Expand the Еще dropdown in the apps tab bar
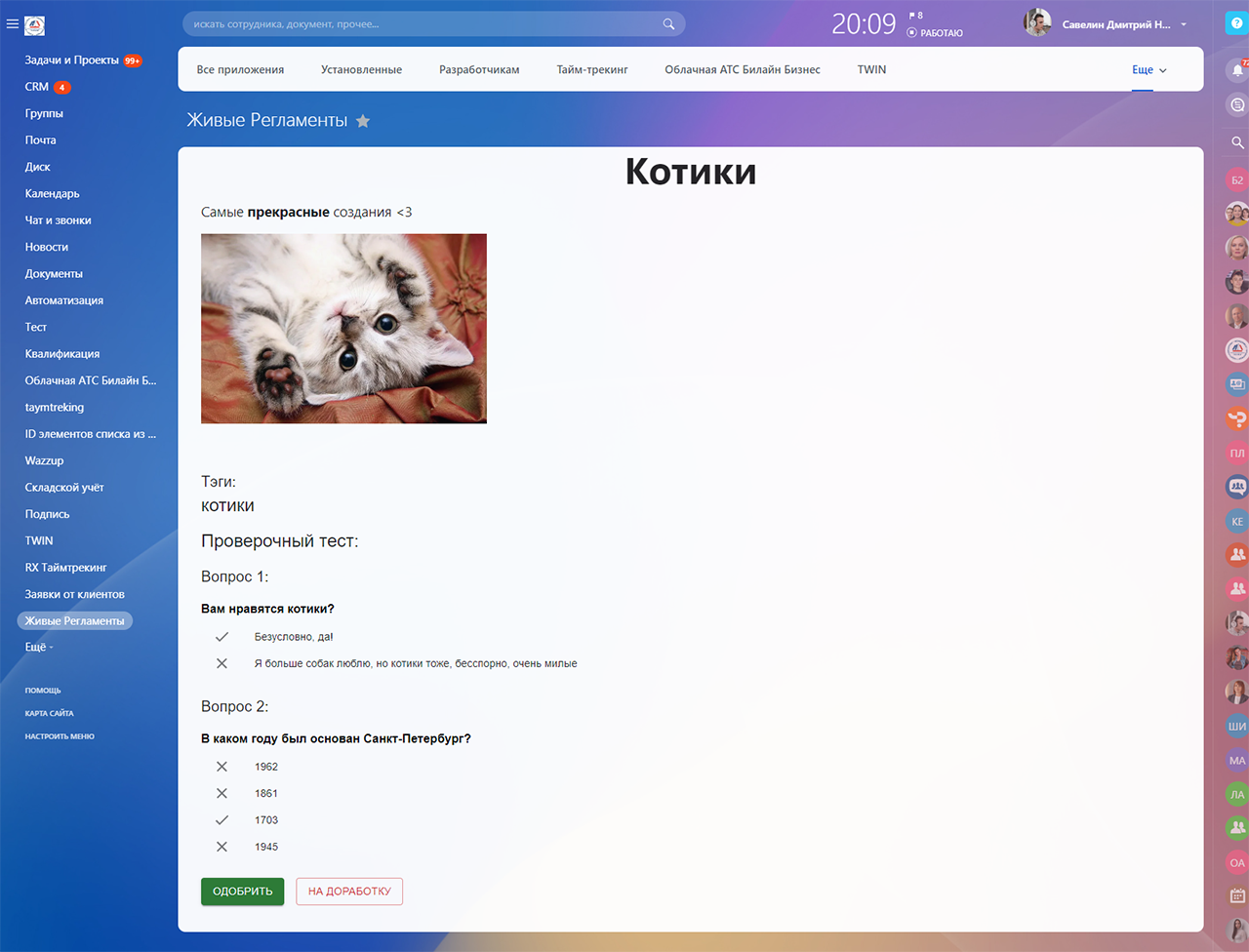Image resolution: width=1249 pixels, height=952 pixels. (1149, 70)
